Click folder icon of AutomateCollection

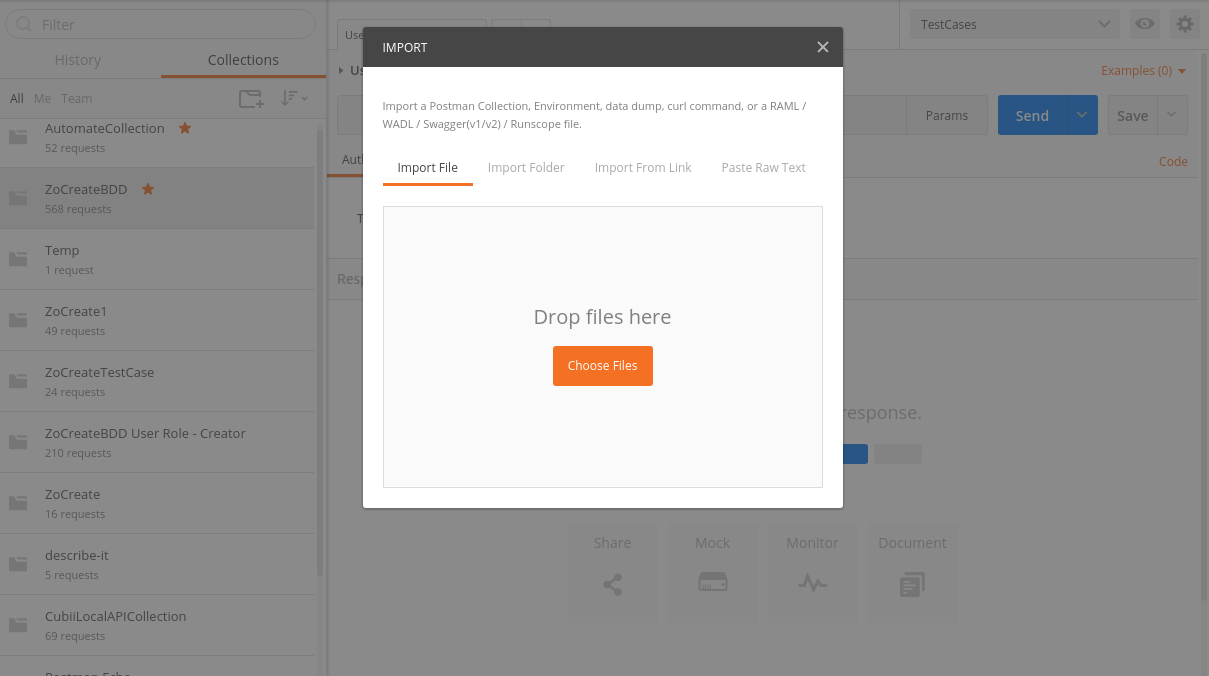(18, 137)
